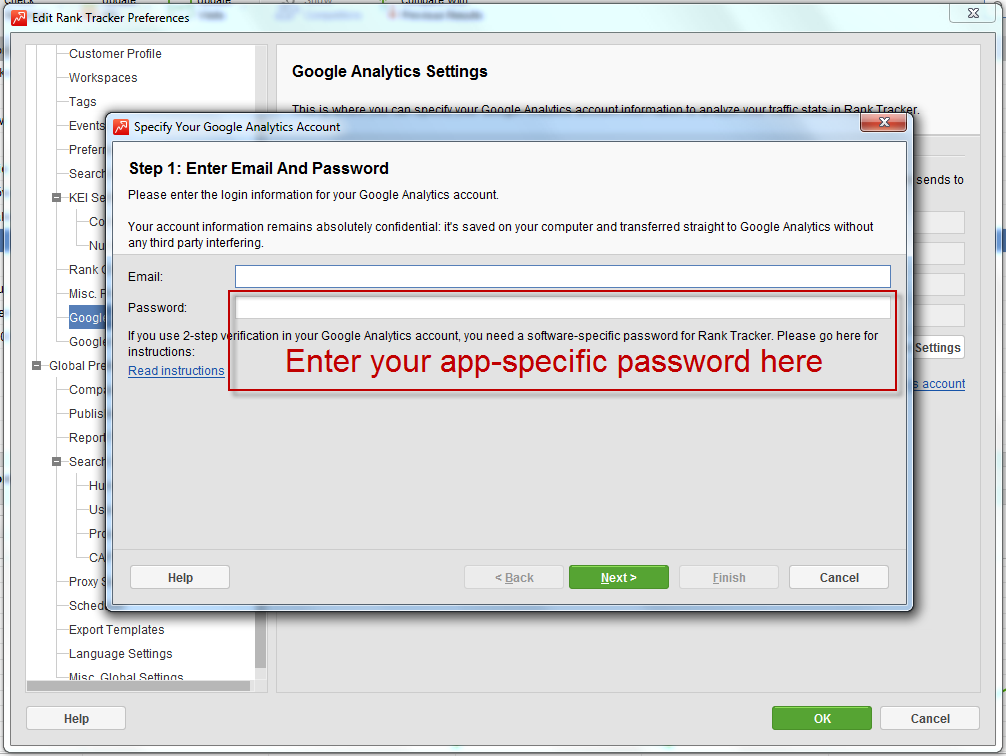Viewport: 1006px width, 756px height.
Task: Collapse the KEI Settings tree node
Action: [56, 198]
